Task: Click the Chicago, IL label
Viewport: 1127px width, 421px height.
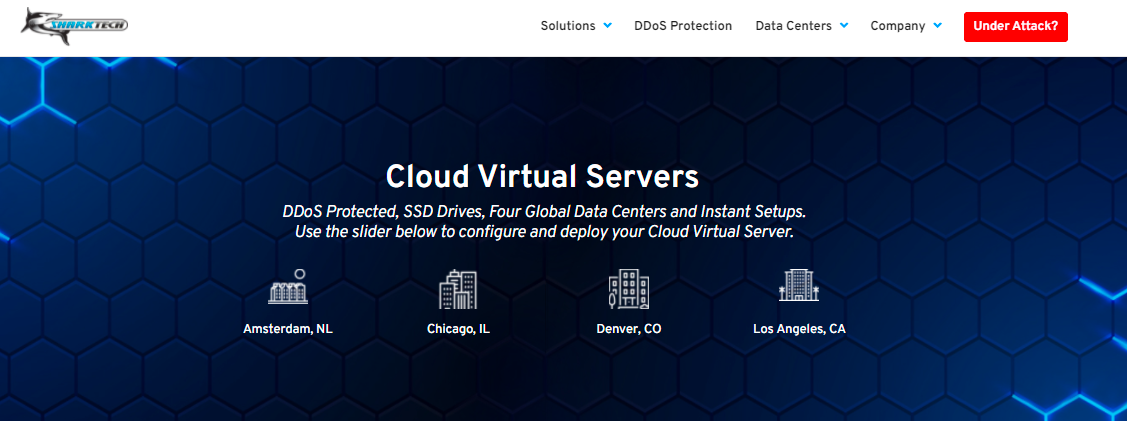Action: pos(458,329)
